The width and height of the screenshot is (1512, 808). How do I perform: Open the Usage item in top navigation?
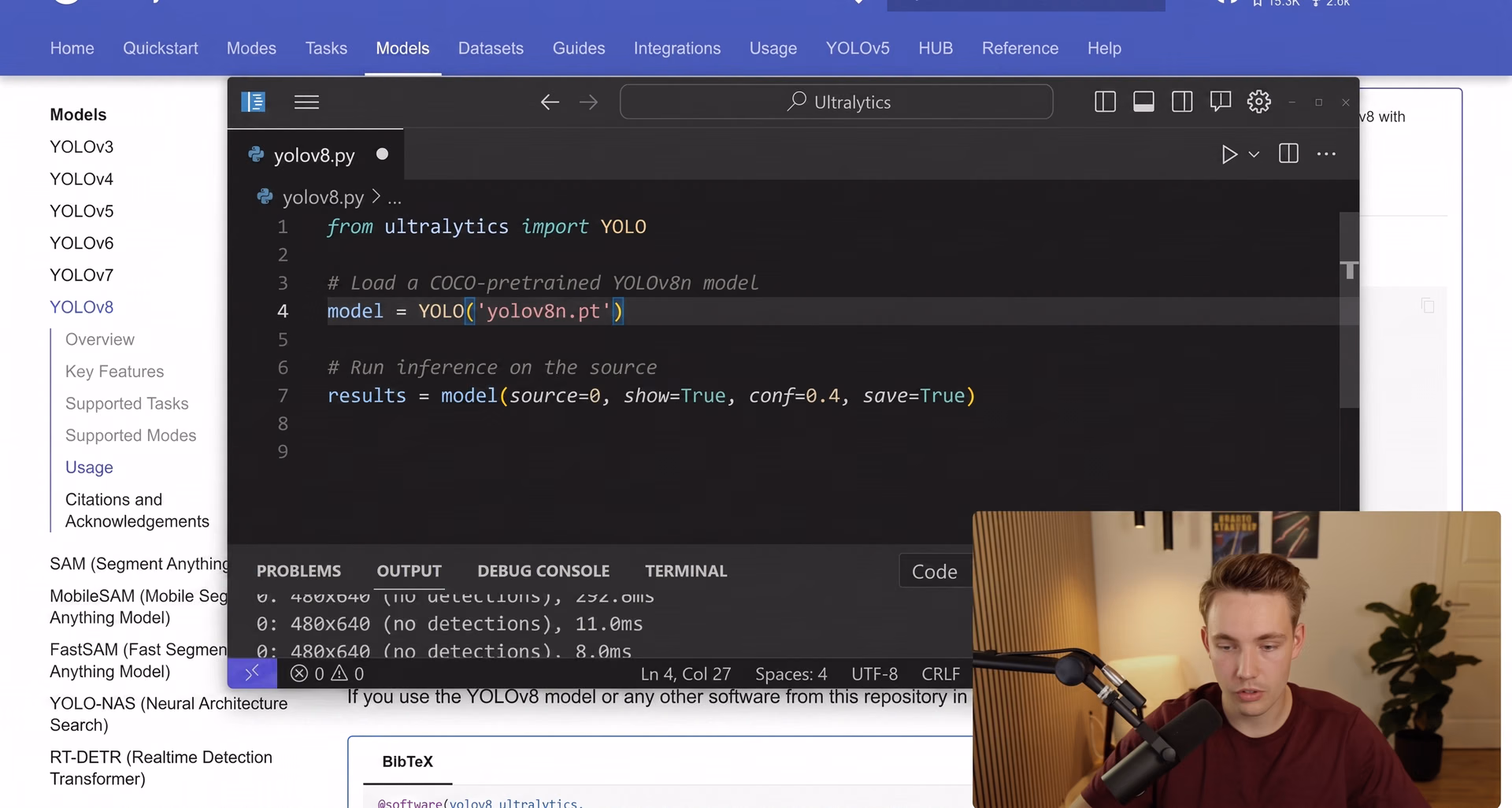tap(773, 48)
